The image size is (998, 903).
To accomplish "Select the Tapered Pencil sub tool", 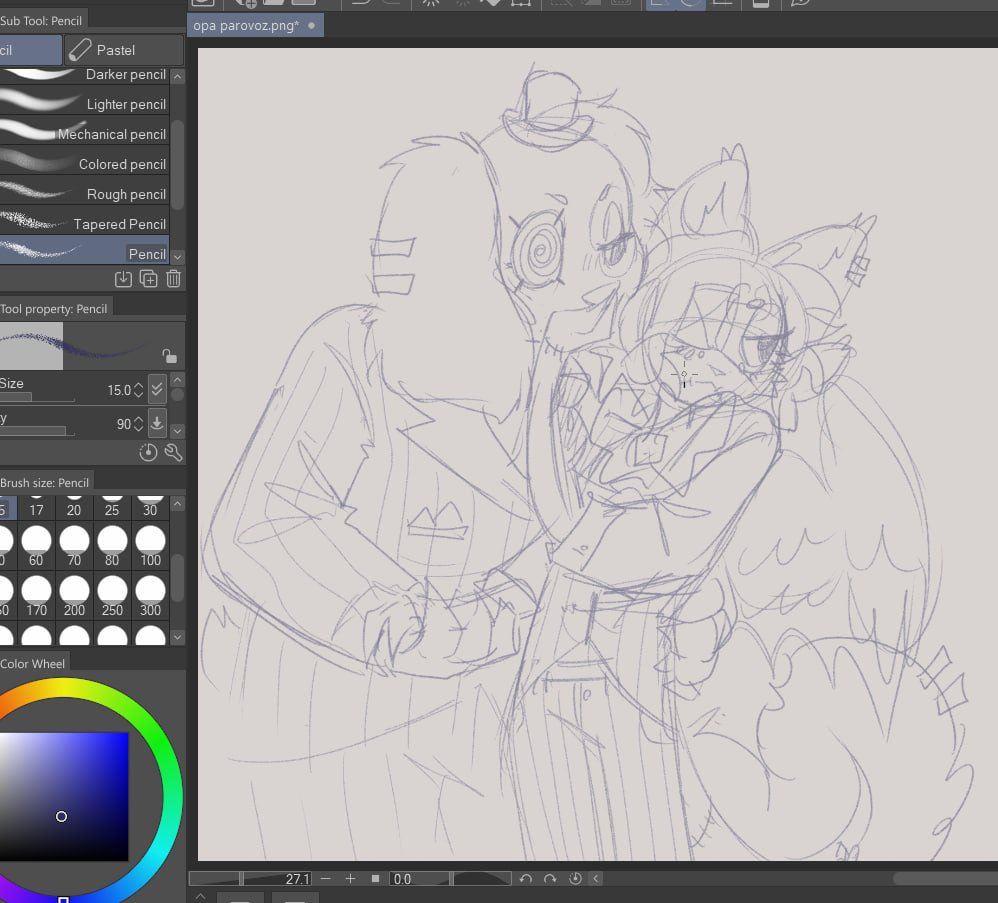I will click(84, 223).
